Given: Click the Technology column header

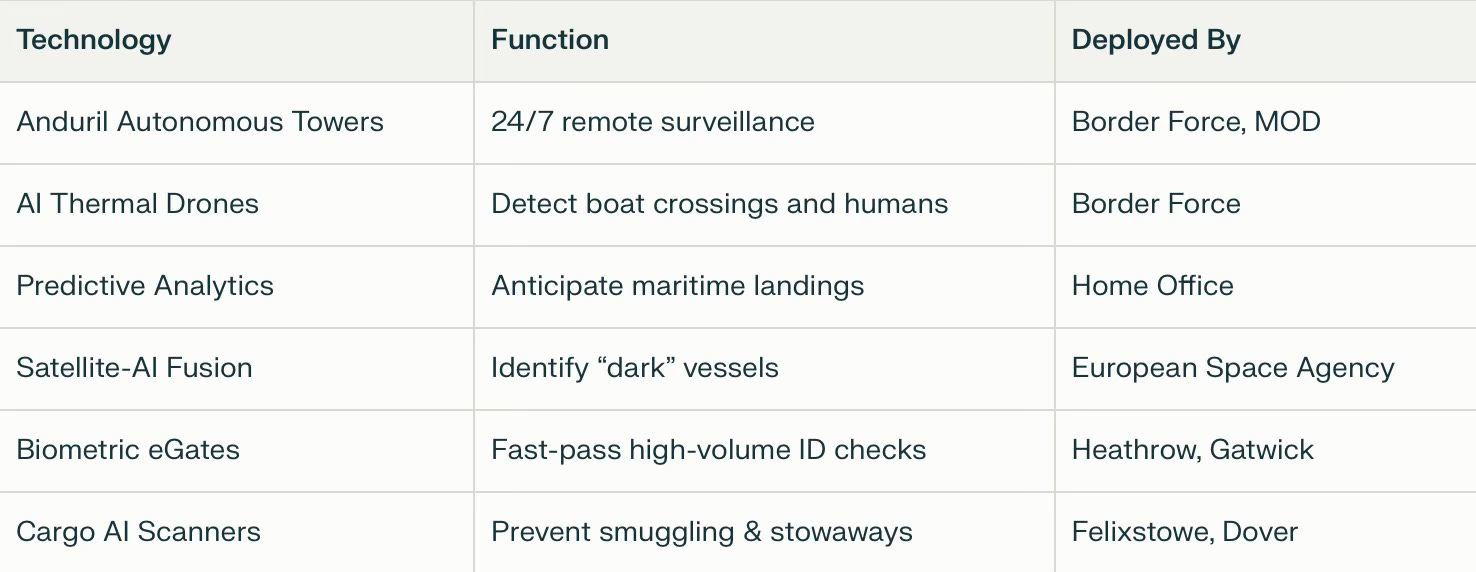Looking at the screenshot, I should [237, 41].
